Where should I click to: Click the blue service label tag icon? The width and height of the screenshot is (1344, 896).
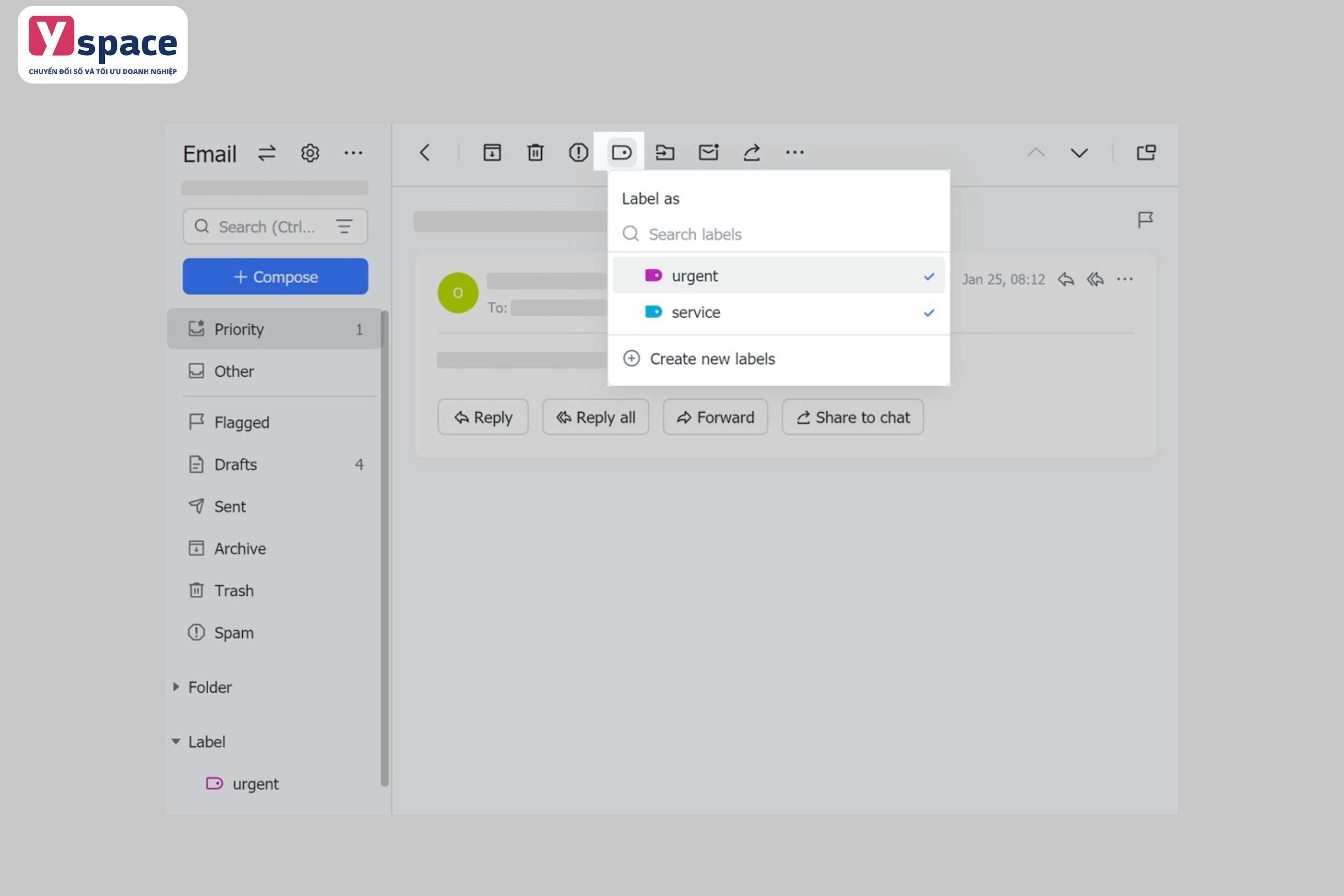(x=653, y=312)
